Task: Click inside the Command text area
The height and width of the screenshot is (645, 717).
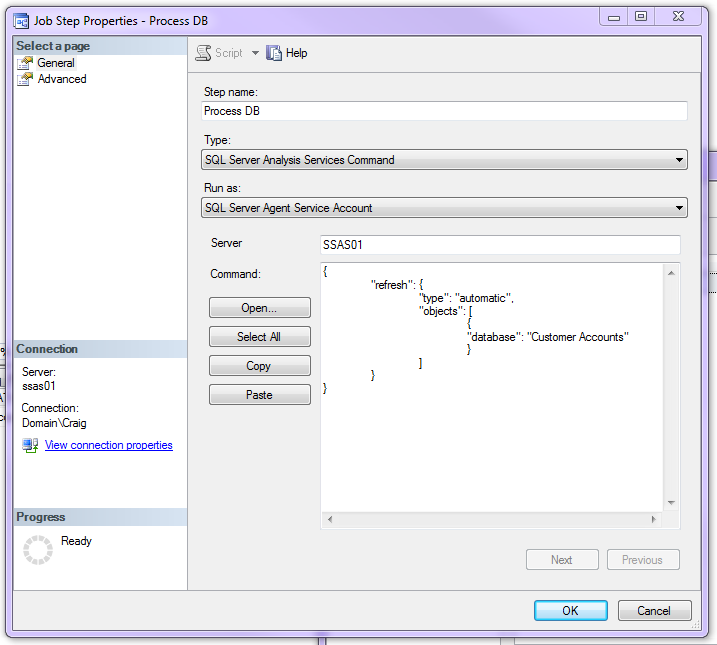Action: (x=492, y=387)
